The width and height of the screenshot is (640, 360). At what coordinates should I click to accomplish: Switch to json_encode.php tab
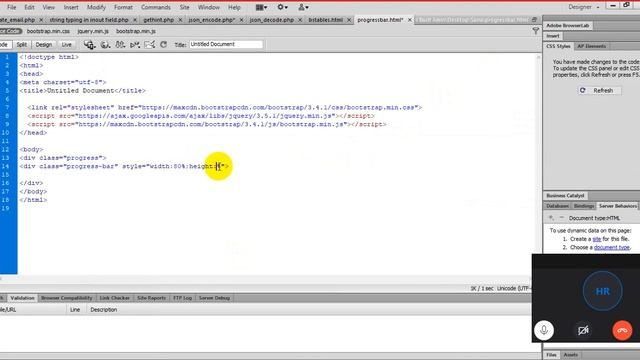[x=212, y=20]
